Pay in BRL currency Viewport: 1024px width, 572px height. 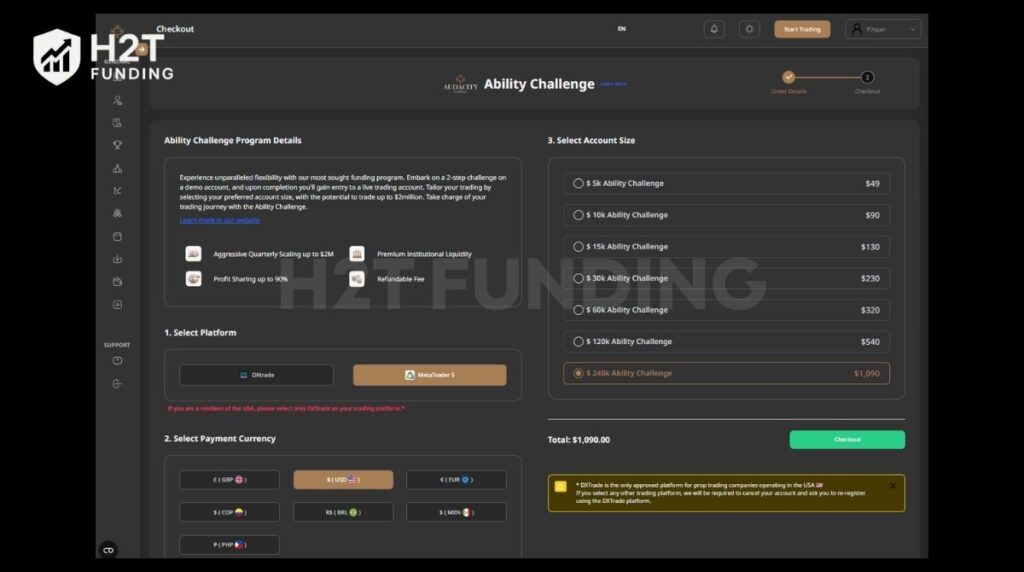(x=343, y=512)
